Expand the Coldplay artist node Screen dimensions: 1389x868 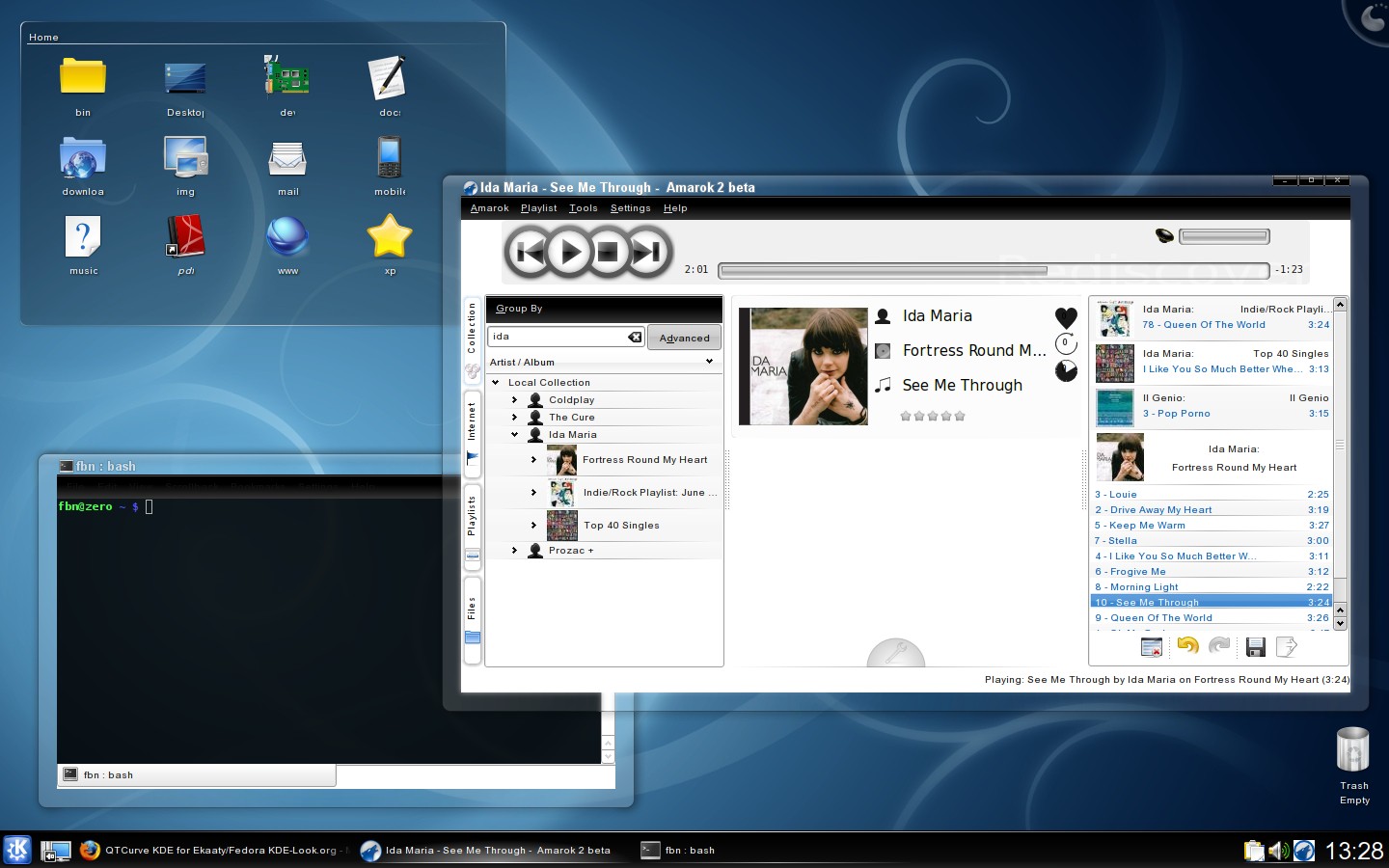pos(515,400)
